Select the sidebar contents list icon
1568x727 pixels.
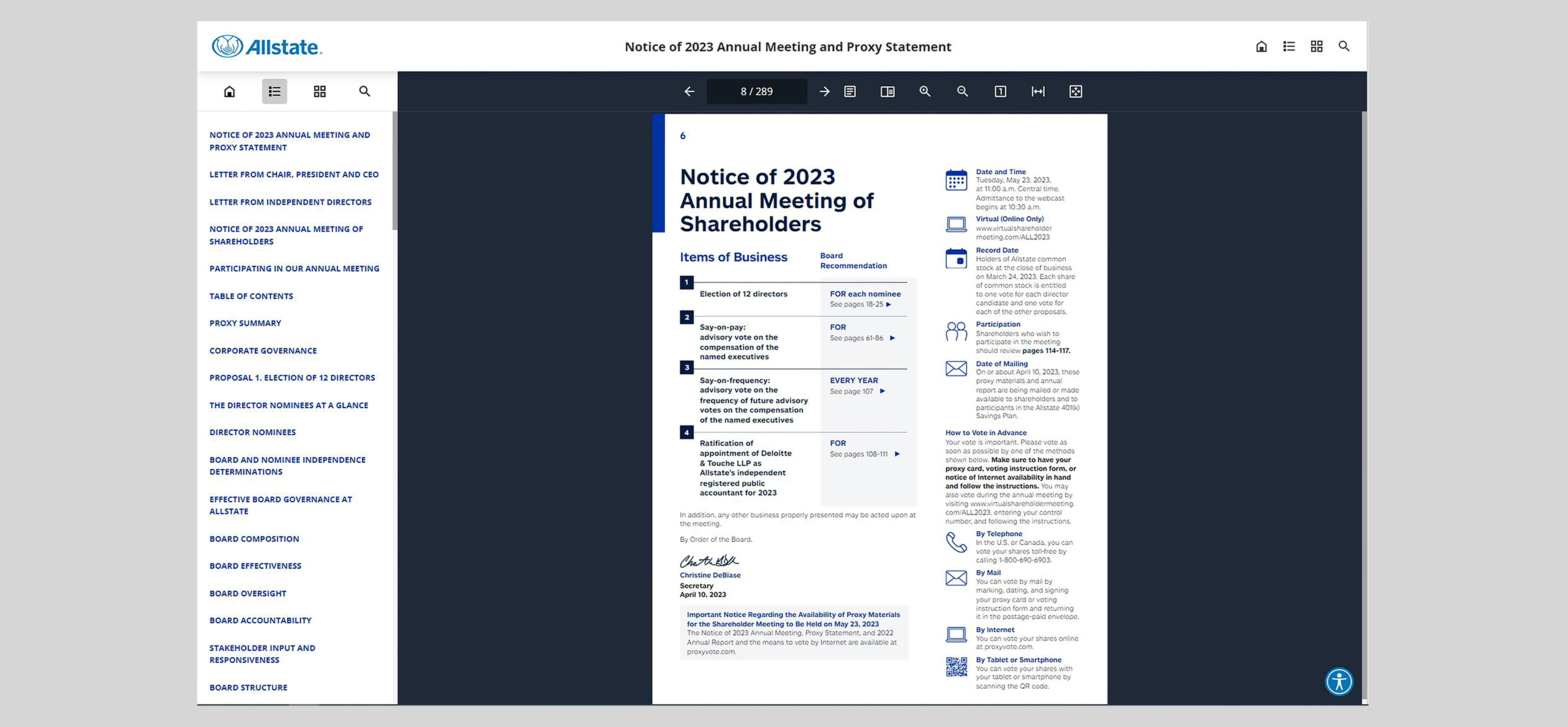274,91
